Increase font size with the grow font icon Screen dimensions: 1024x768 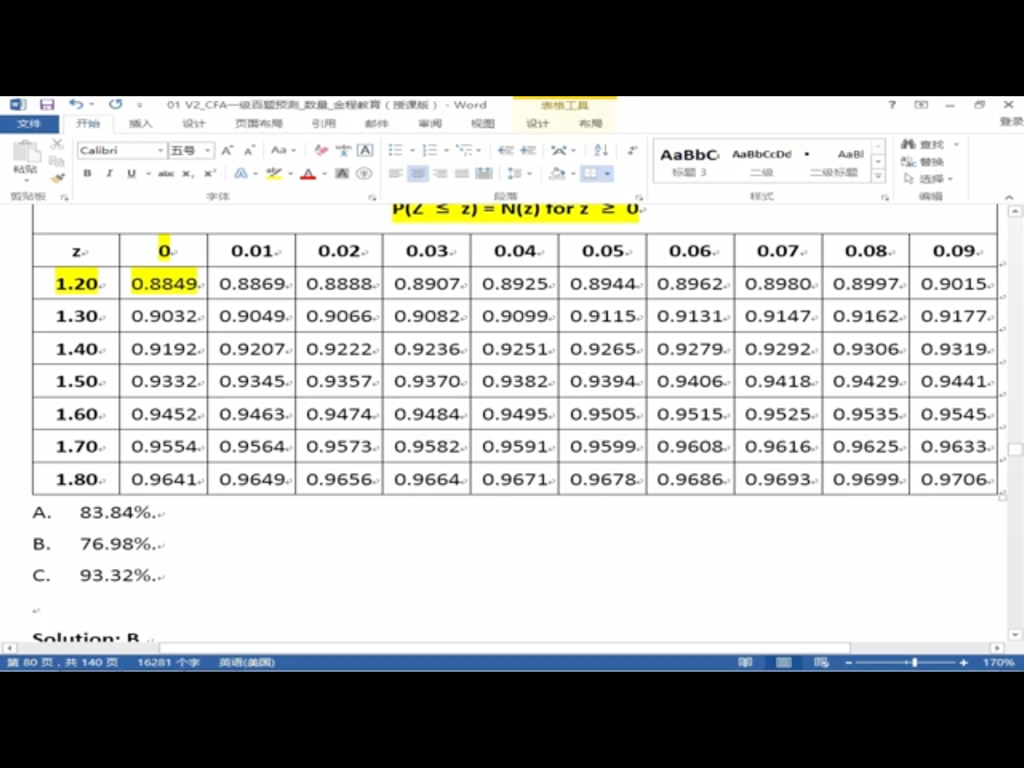(x=227, y=151)
